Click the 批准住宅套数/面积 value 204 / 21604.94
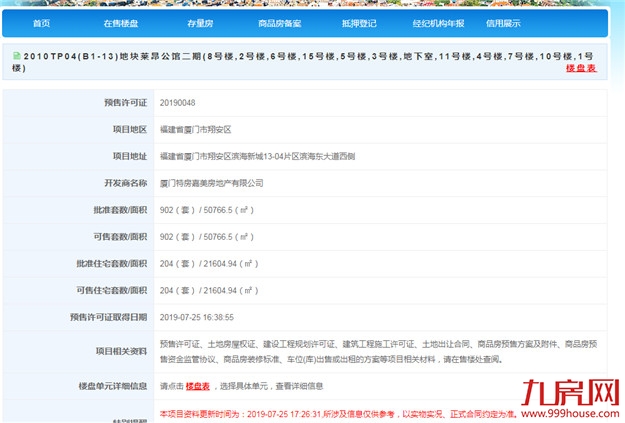The image size is (625, 423). point(209,264)
